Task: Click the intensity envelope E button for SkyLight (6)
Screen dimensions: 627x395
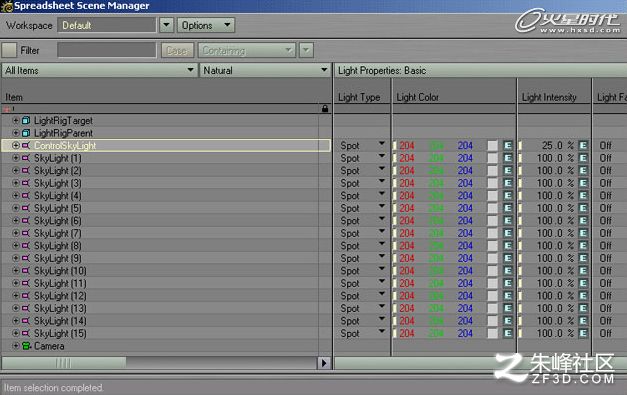Action: pyautogui.click(x=583, y=221)
